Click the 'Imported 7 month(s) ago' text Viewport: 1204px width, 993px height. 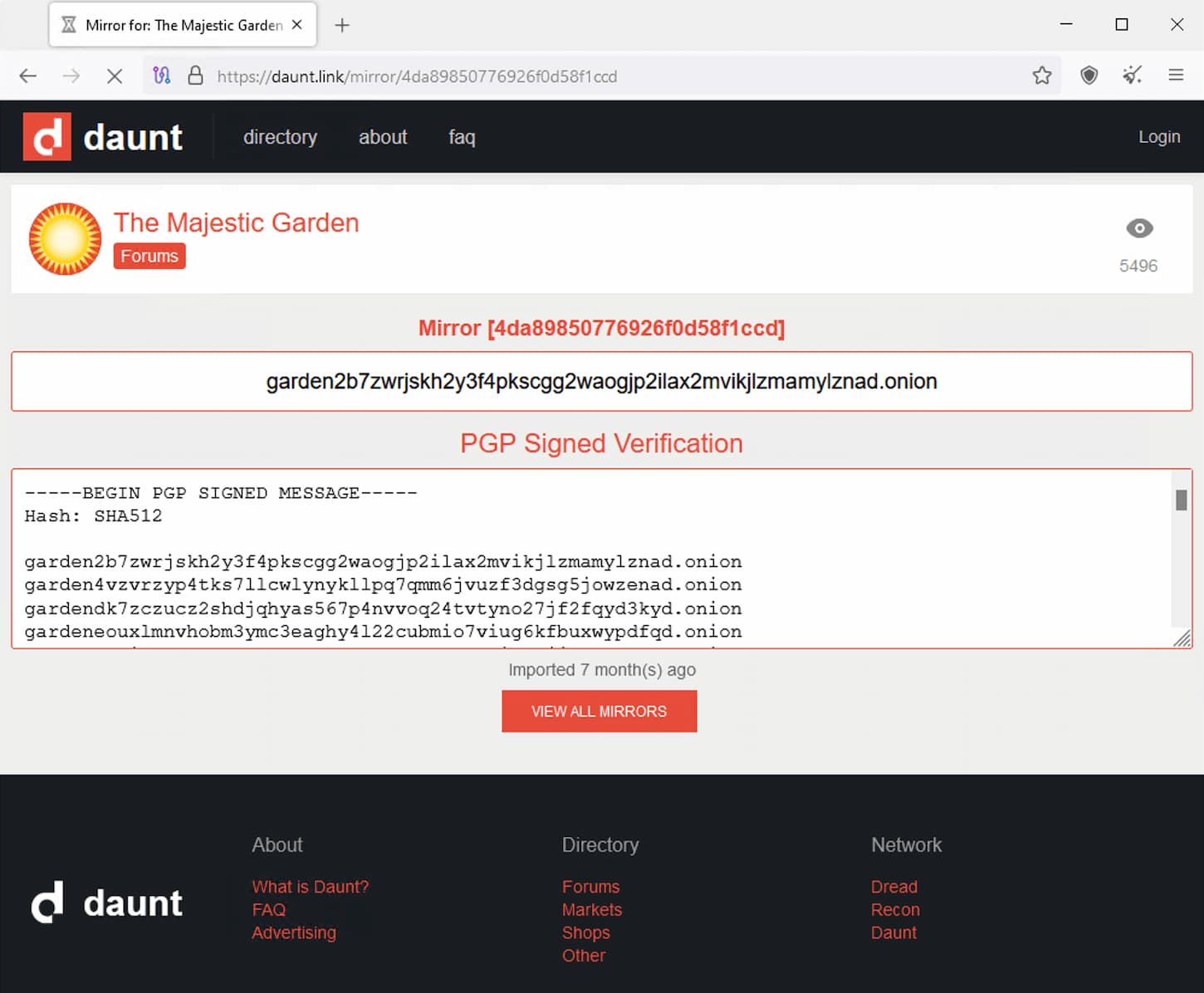coord(602,670)
